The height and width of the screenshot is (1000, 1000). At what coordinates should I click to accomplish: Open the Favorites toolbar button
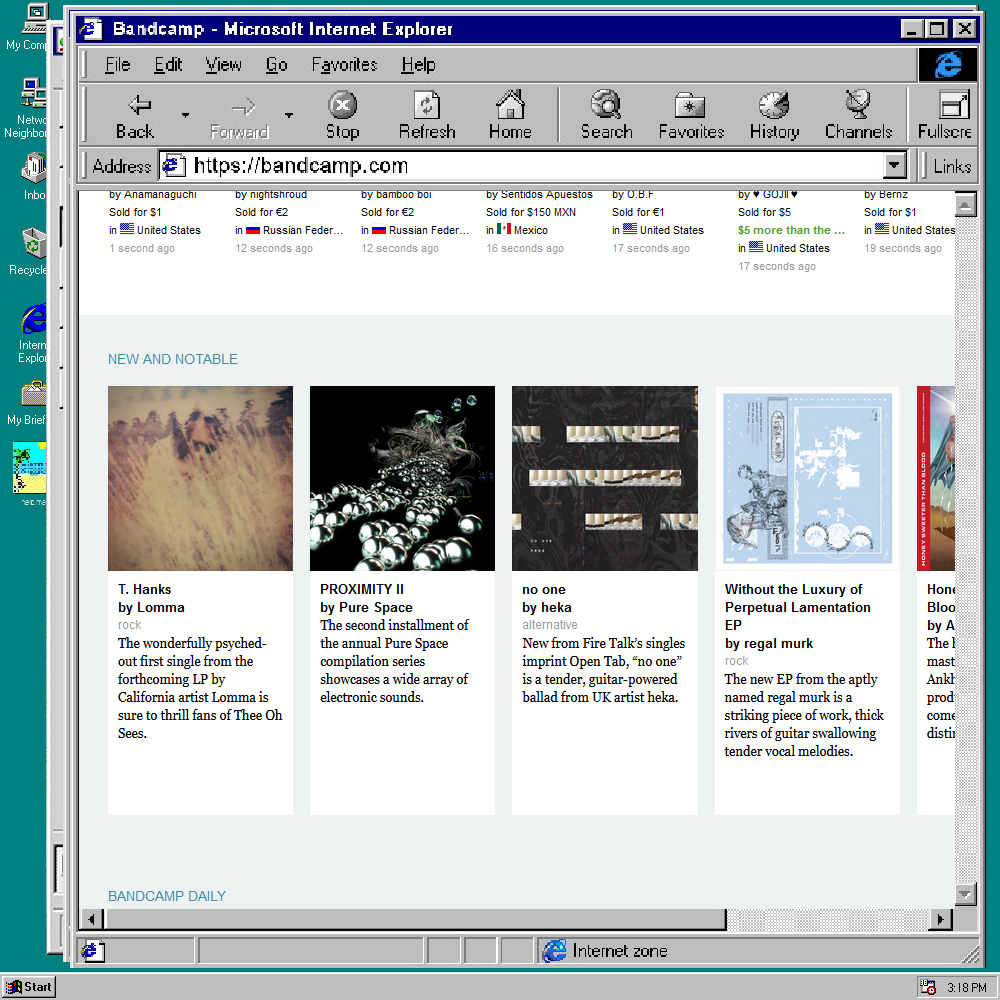pyautogui.click(x=691, y=116)
